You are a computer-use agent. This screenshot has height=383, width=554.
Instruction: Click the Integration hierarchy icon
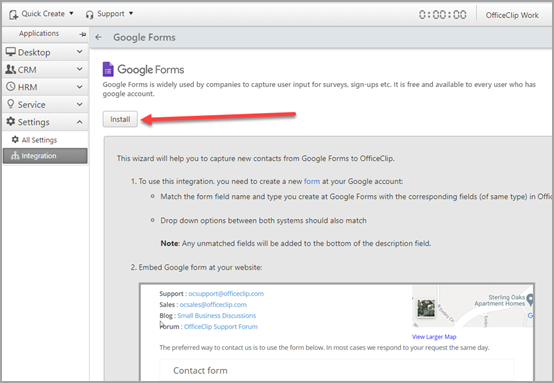click(x=15, y=156)
